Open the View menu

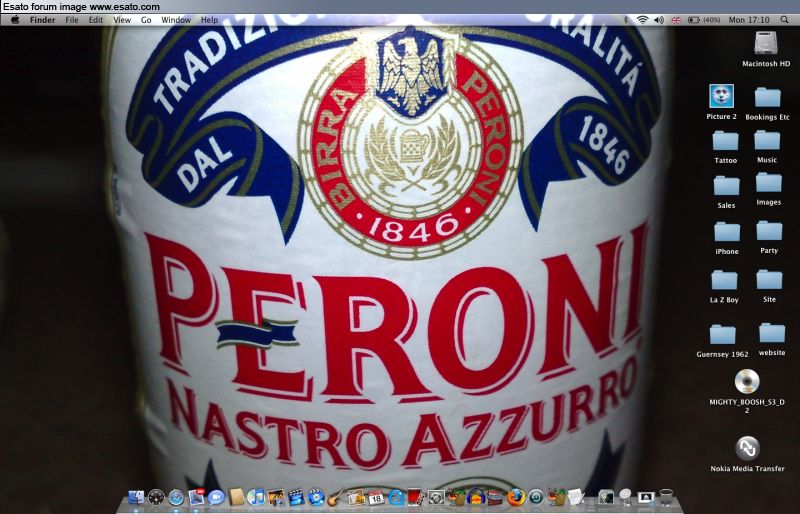click(122, 20)
